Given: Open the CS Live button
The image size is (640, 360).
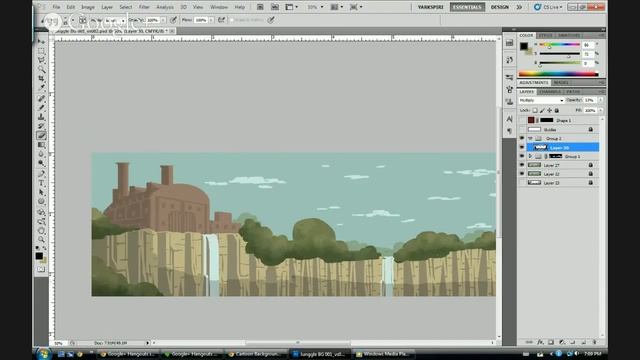Looking at the screenshot, I should 548,7.
